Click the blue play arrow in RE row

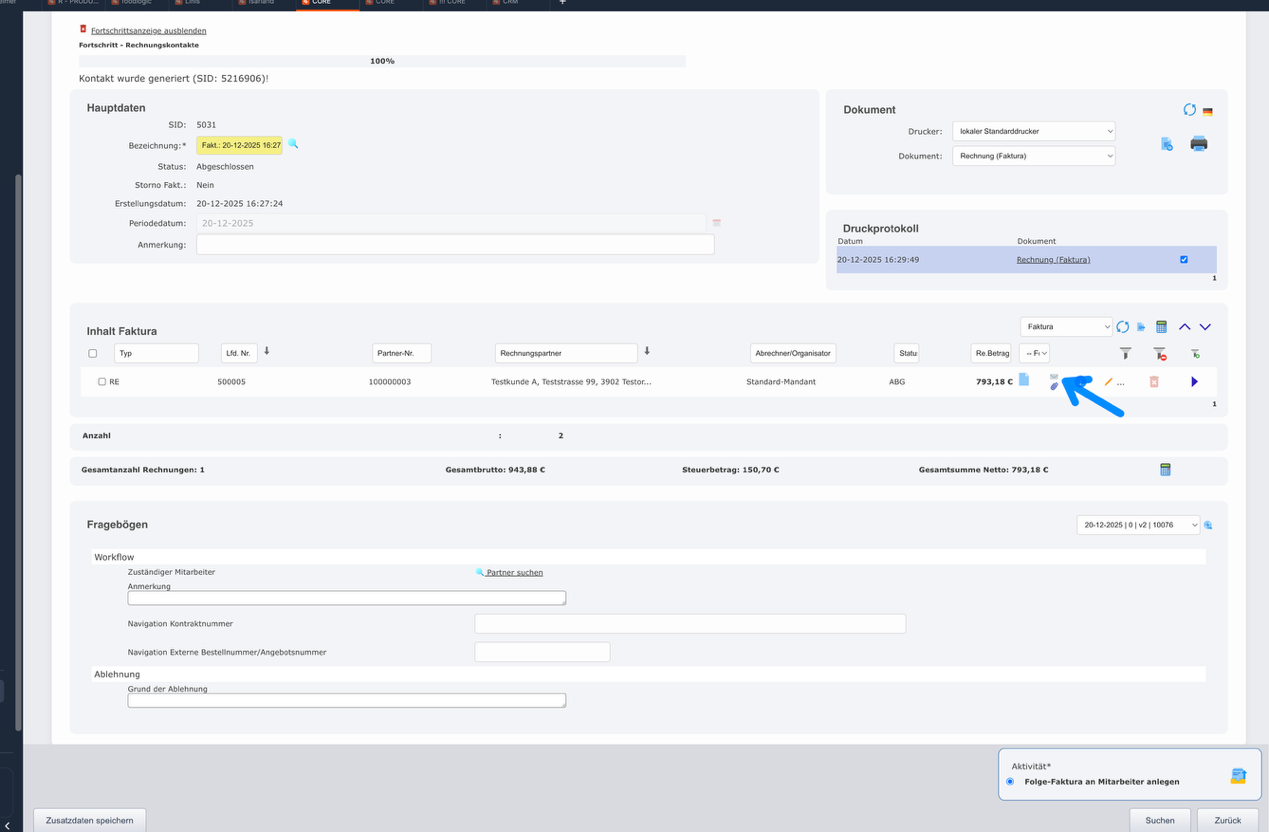coord(1194,382)
